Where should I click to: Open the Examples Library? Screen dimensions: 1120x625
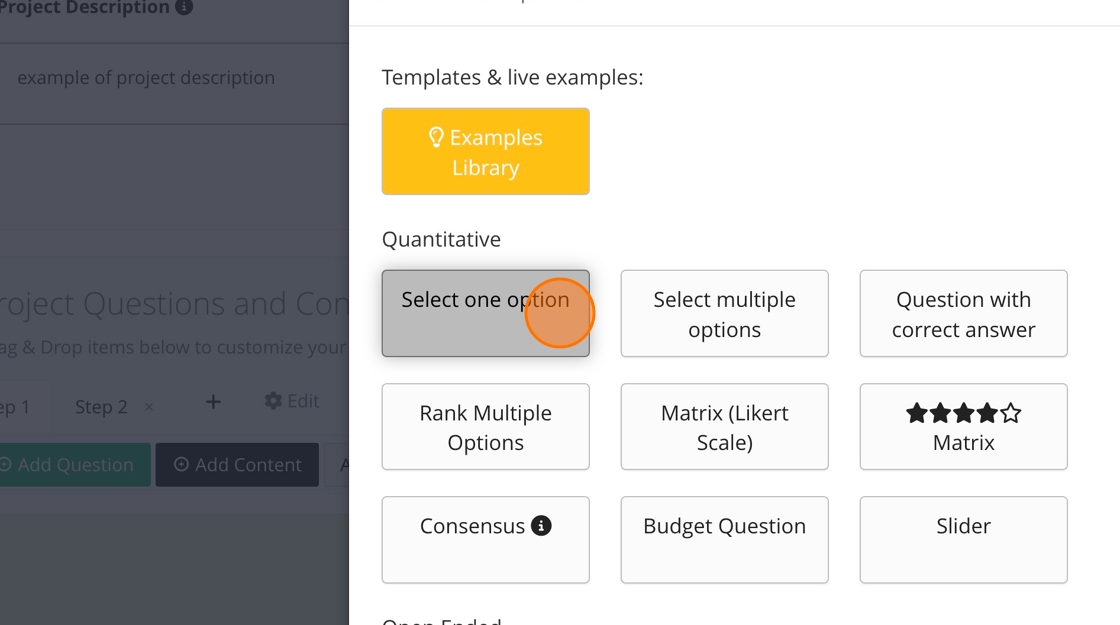click(485, 152)
